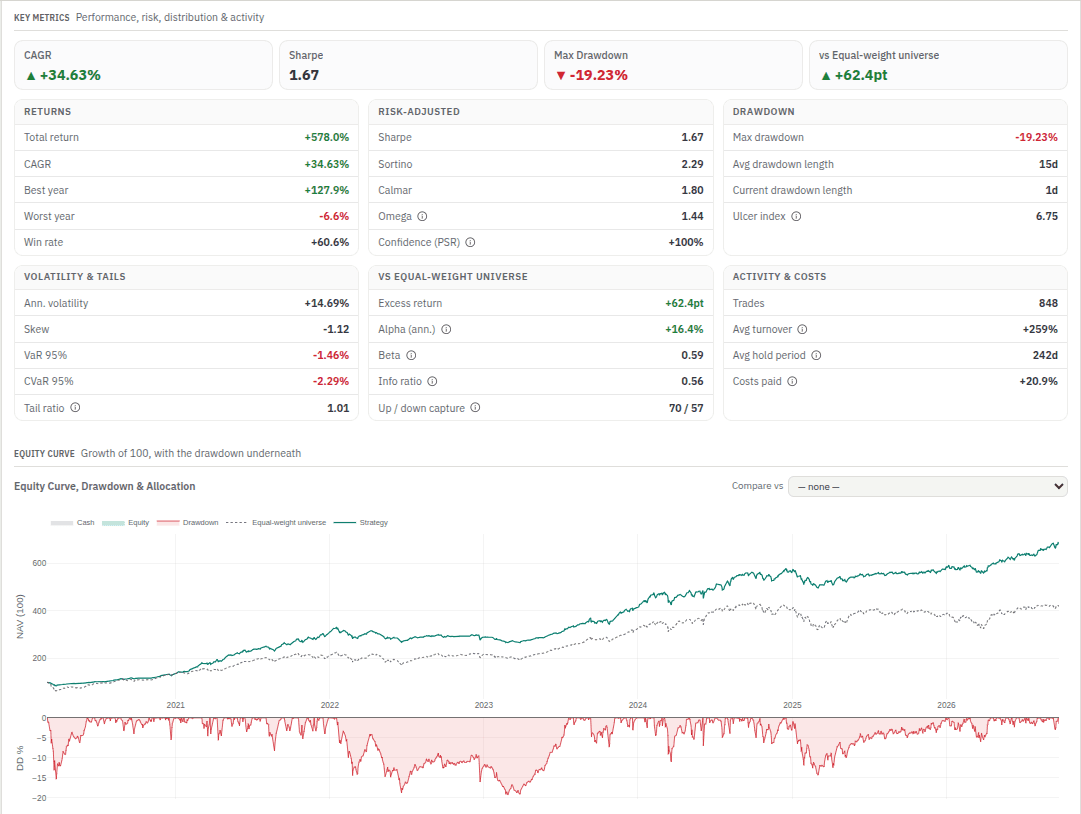The image size is (1081, 814).
Task: Click the Omega value 1.44
Action: point(692,216)
